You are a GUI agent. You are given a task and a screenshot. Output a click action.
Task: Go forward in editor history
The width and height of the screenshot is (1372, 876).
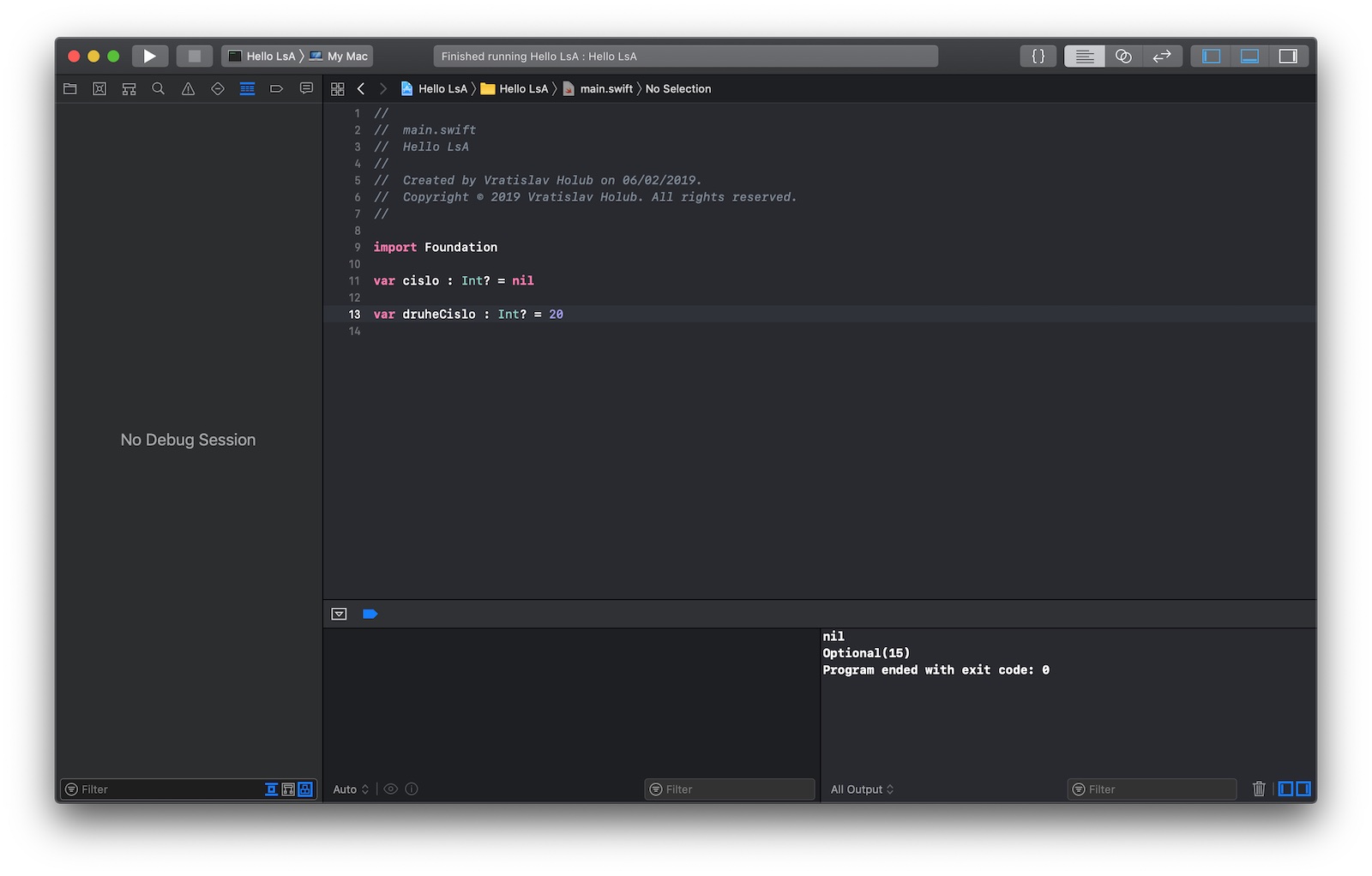[383, 89]
